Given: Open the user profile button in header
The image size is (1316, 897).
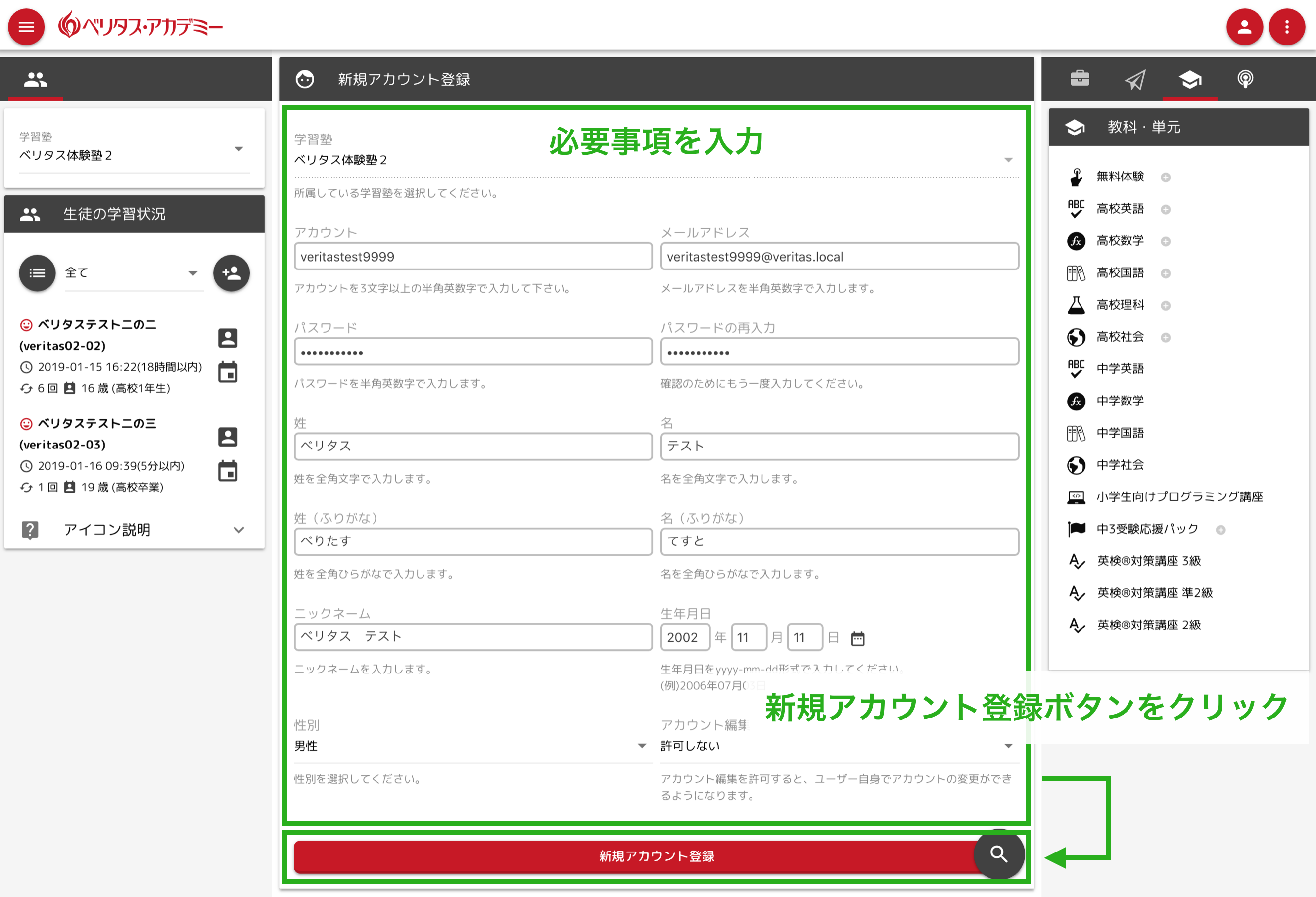Looking at the screenshot, I should pos(1244,27).
